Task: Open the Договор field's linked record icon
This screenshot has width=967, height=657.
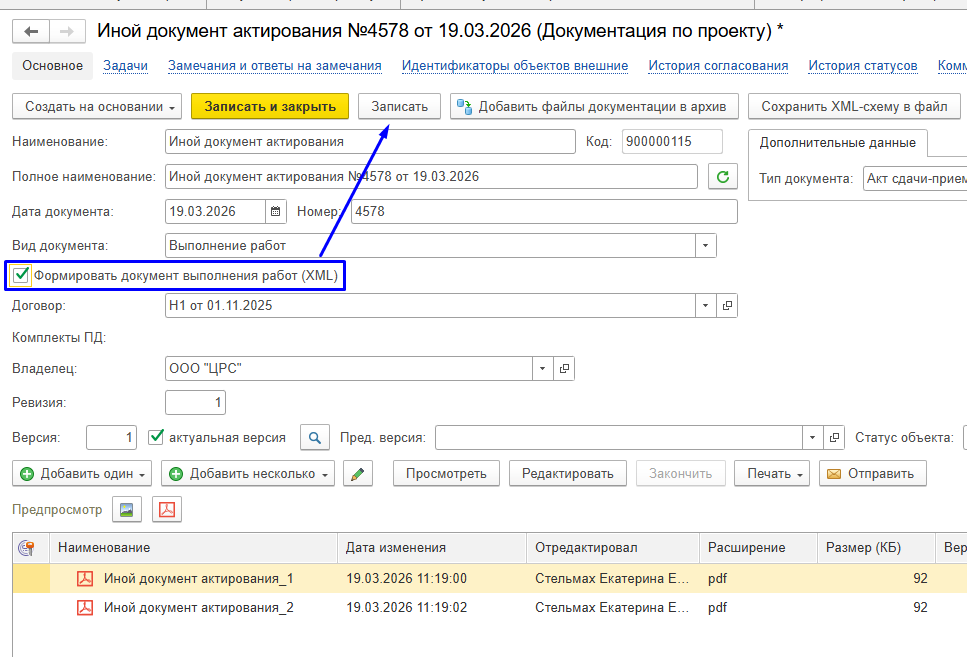Action: coord(727,306)
